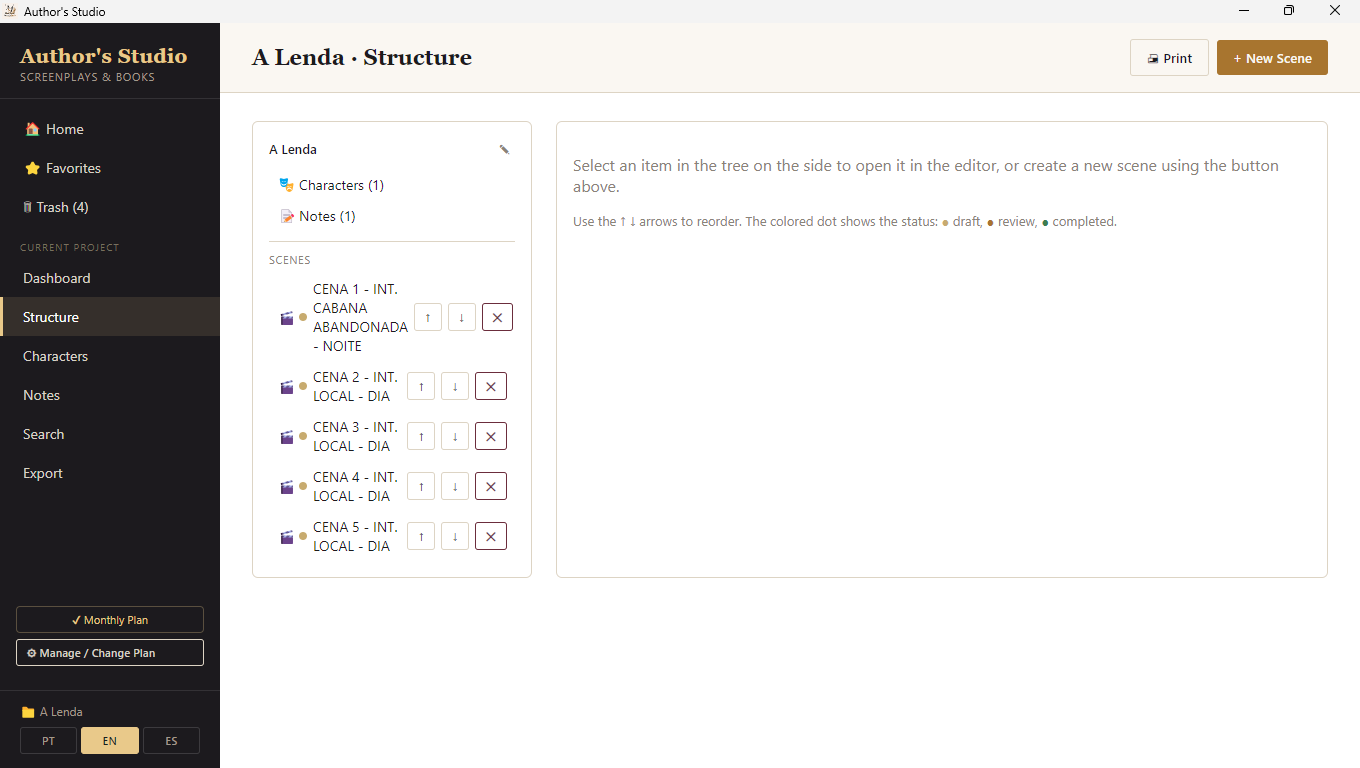Viewport: 1360px width, 768px height.
Task: Delete CENA 3 scene with the X button
Action: (x=491, y=437)
